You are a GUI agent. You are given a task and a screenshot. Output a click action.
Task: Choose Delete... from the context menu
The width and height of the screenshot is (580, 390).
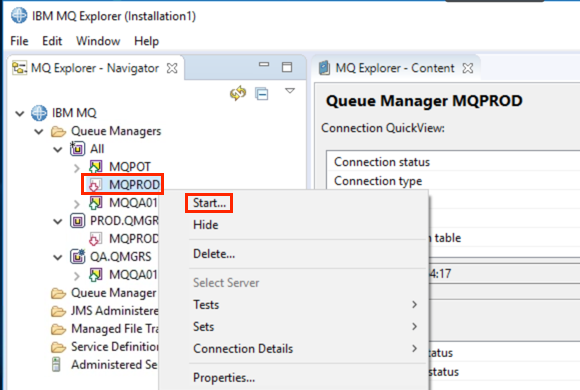click(214, 254)
